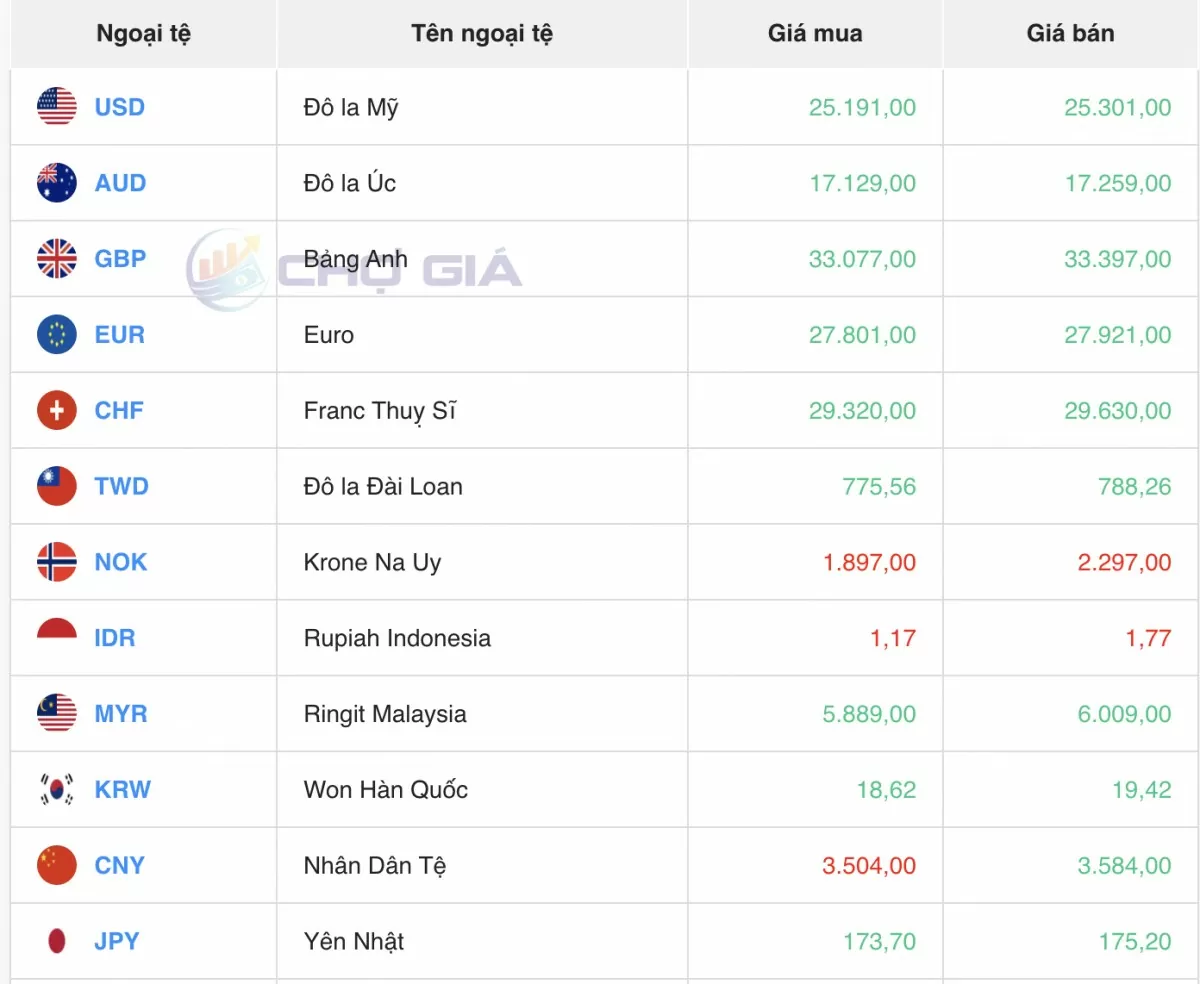Click the Taiwan flag icon
The height and width of the screenshot is (984, 1200).
(57, 486)
